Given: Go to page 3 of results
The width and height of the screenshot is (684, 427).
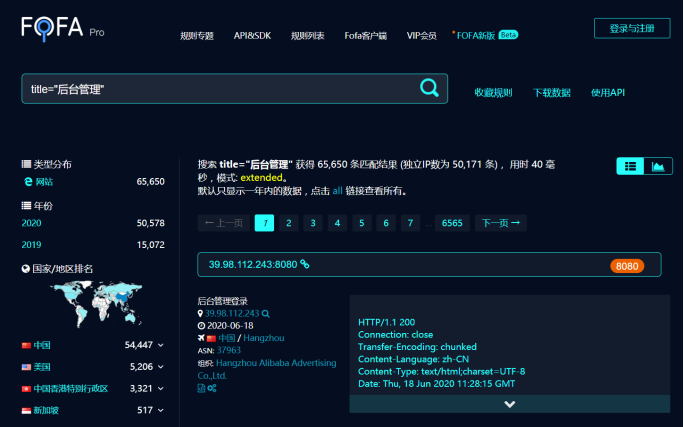Looking at the screenshot, I should tap(313, 223).
